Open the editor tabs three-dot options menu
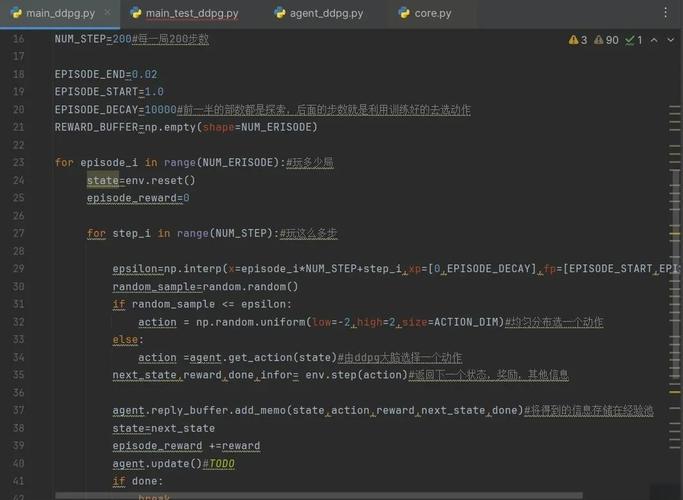The image size is (683, 500). 667,13
